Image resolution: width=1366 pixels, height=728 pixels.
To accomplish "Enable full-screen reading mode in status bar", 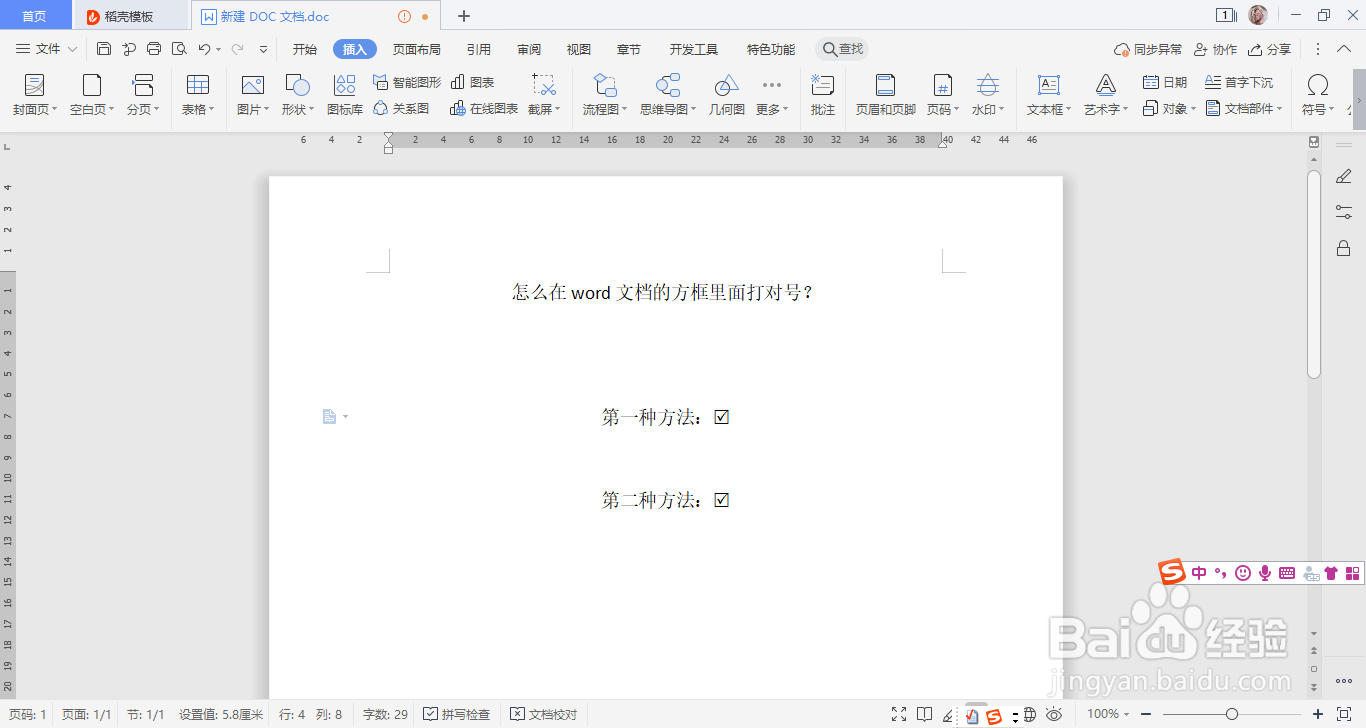I will point(897,714).
